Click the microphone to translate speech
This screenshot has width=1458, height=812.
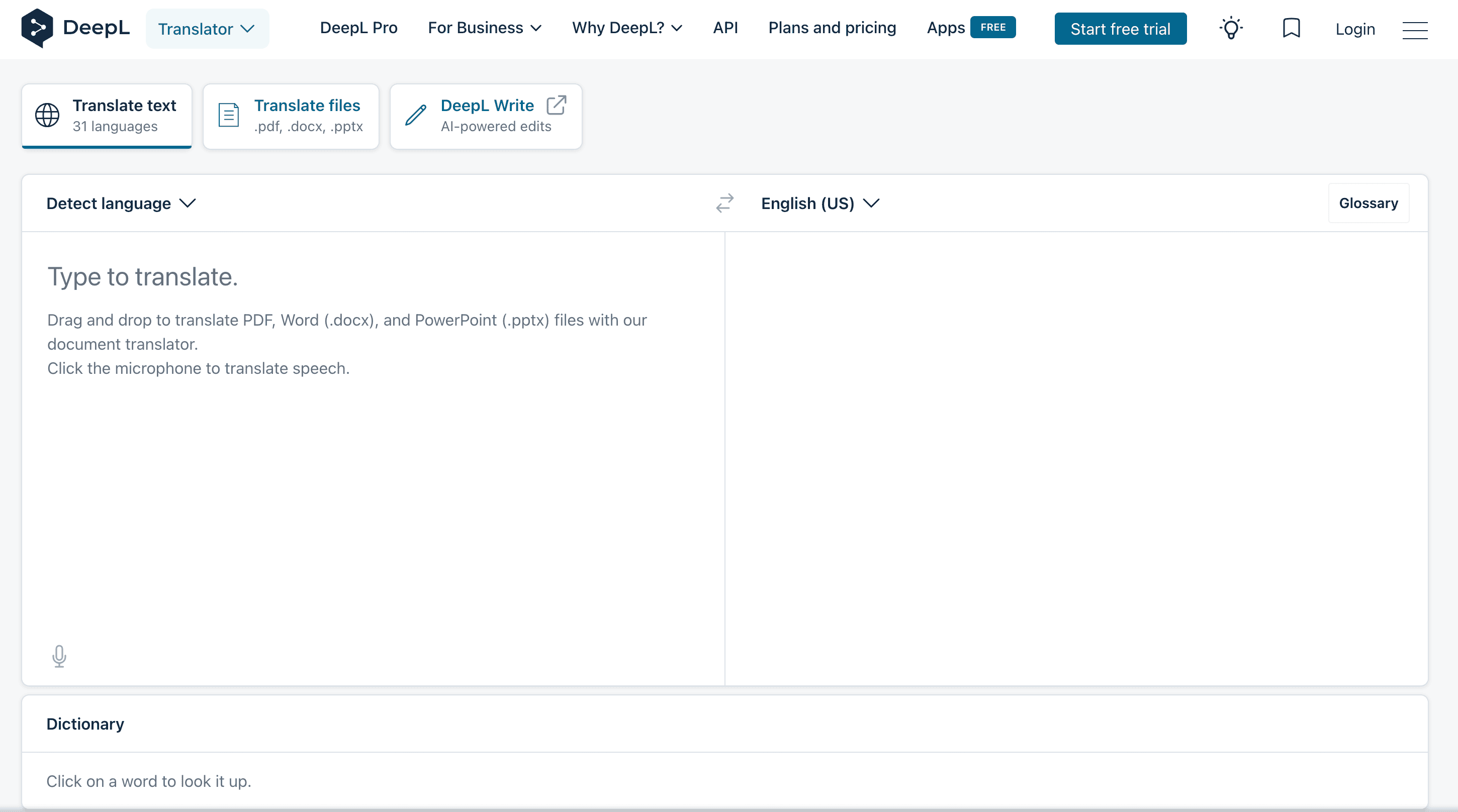59,656
